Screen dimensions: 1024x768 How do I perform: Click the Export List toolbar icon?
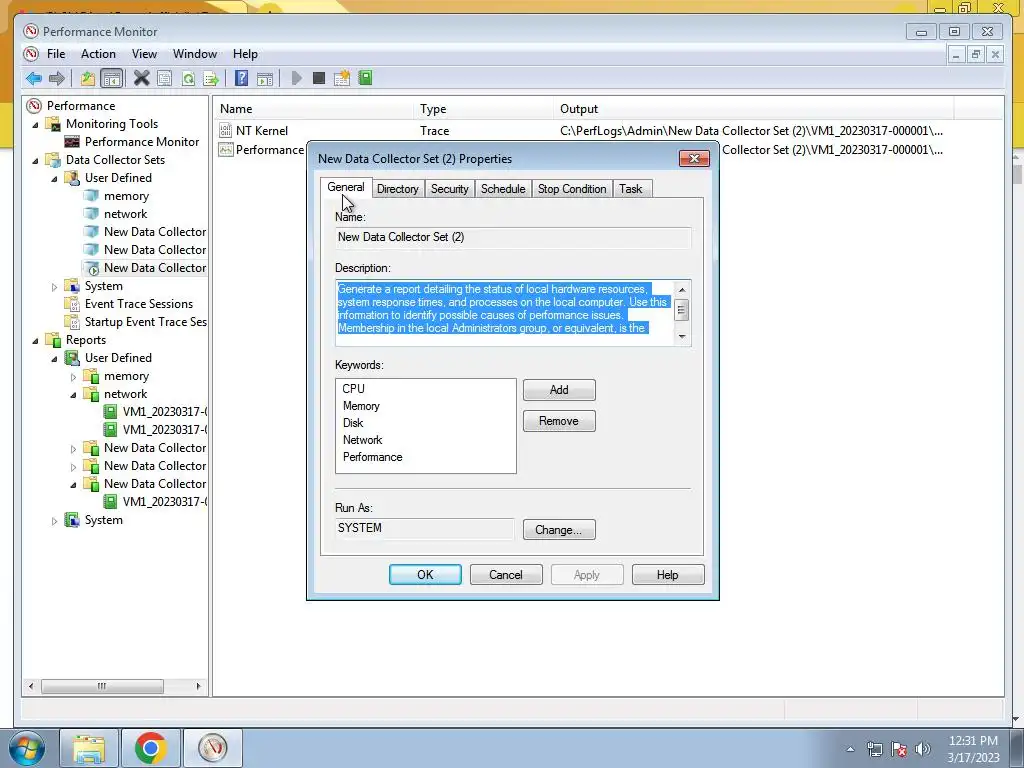pyautogui.click(x=211, y=78)
